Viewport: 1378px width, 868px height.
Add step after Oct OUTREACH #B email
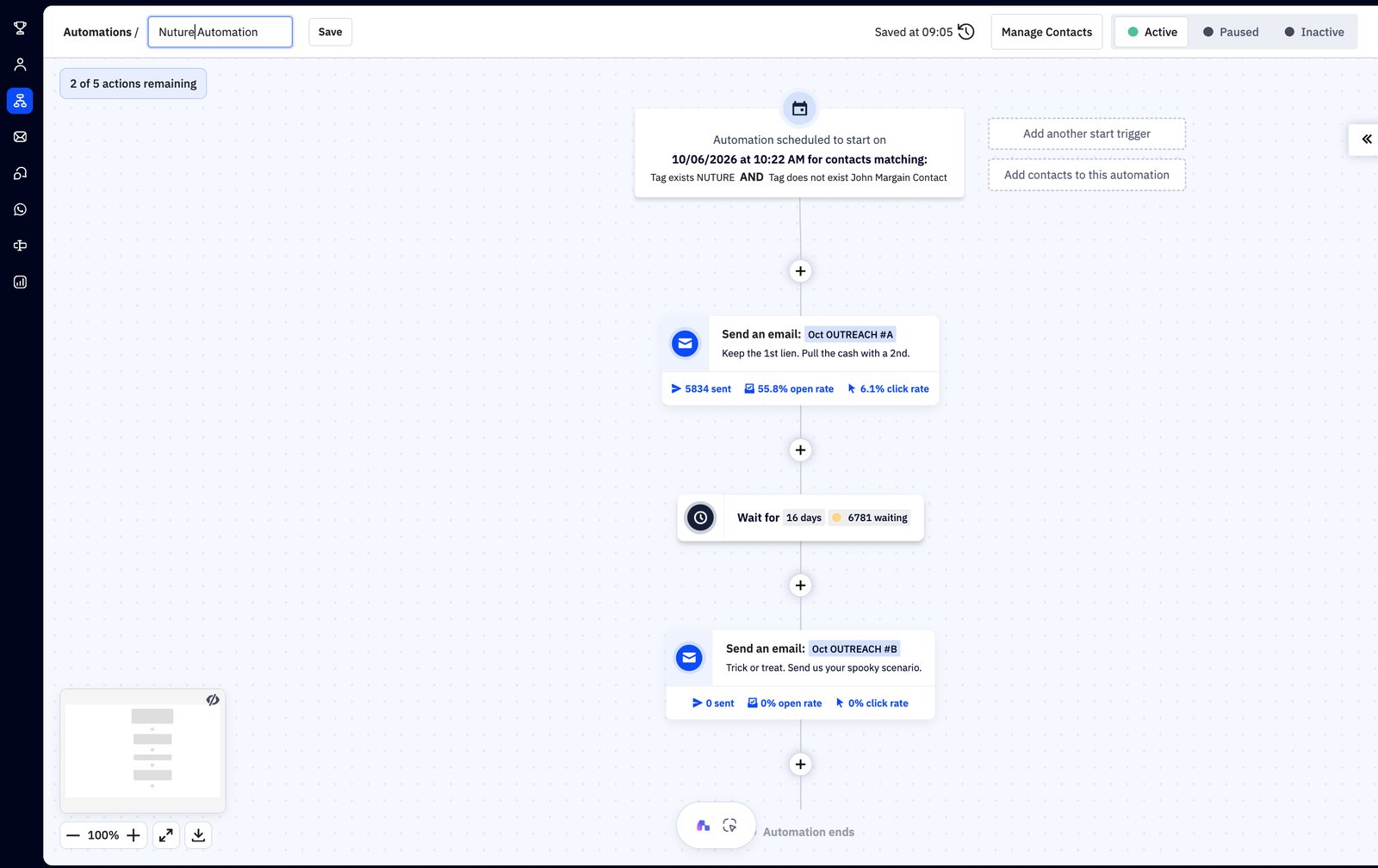(x=800, y=765)
